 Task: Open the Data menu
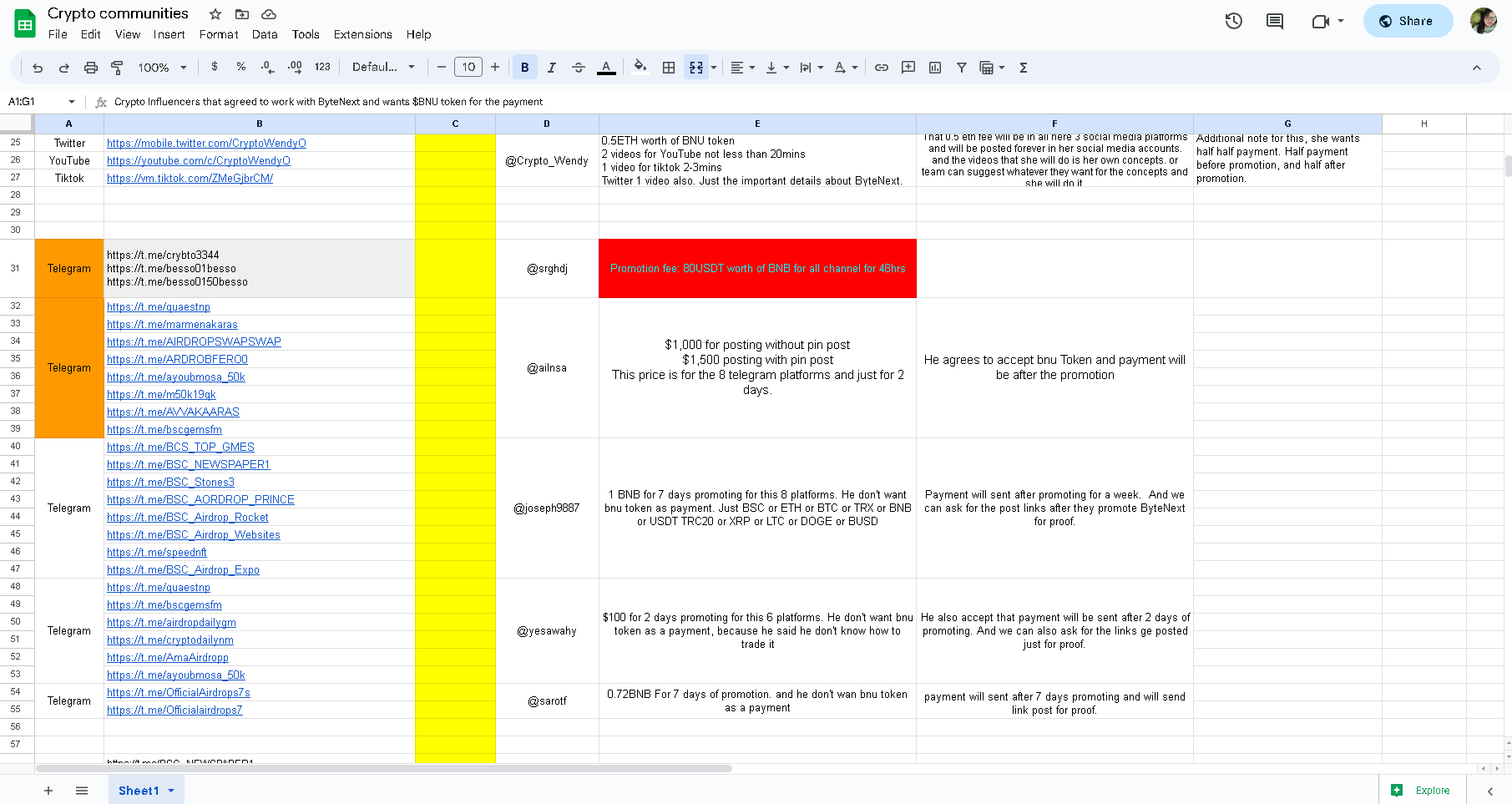pos(265,34)
